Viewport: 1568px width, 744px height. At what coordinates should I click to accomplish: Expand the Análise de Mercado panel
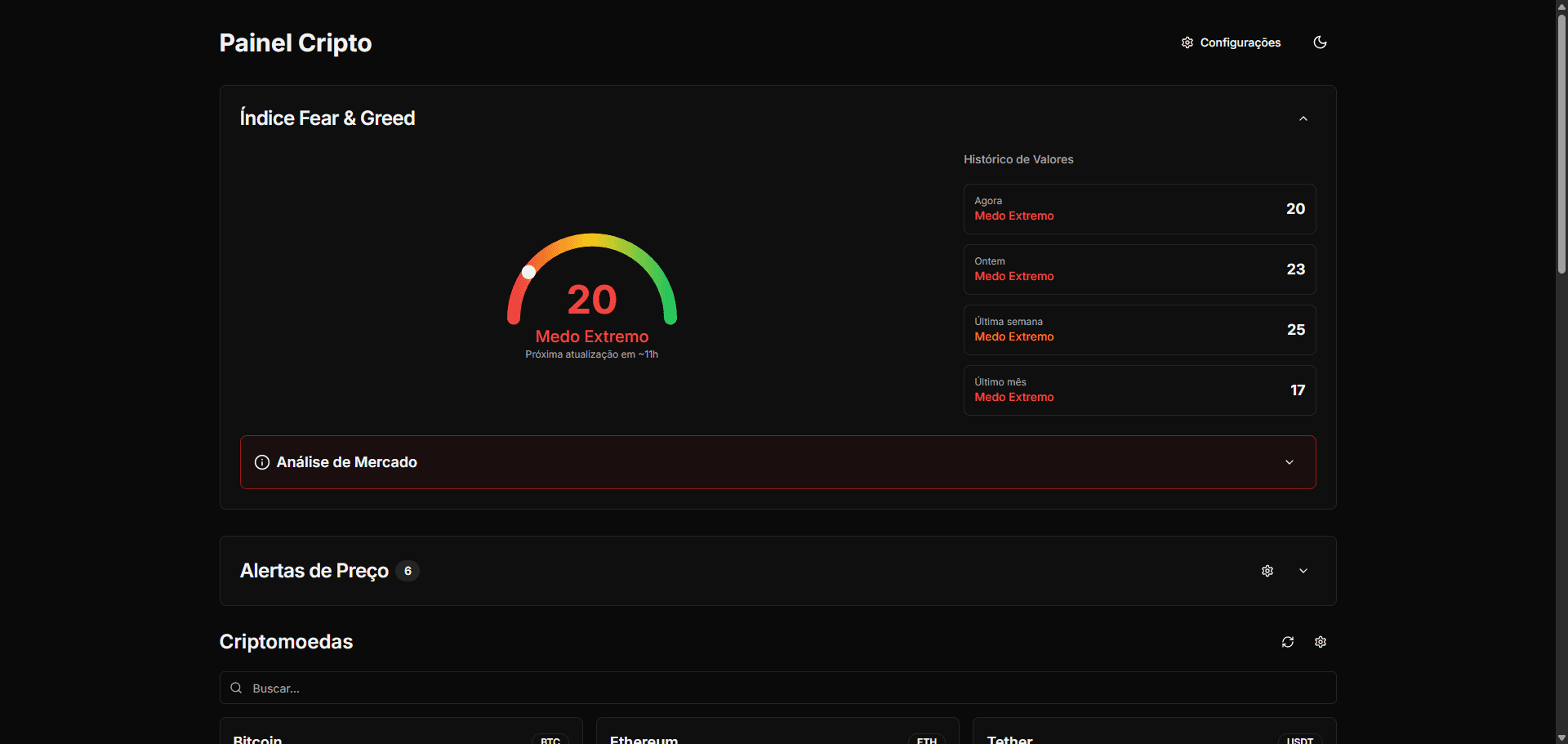pos(1289,462)
